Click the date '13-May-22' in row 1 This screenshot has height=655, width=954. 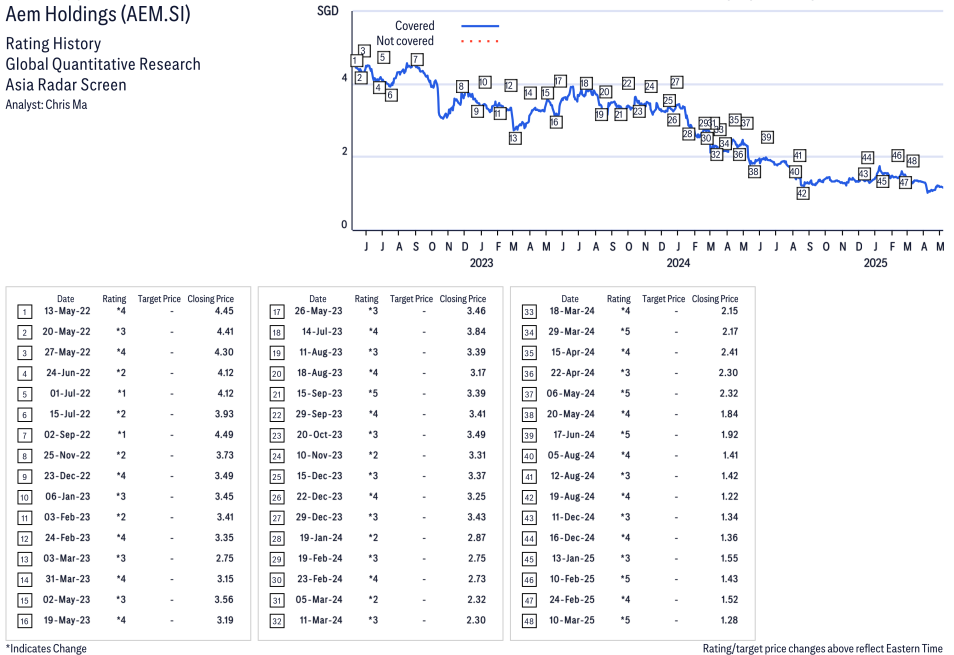coord(67,311)
